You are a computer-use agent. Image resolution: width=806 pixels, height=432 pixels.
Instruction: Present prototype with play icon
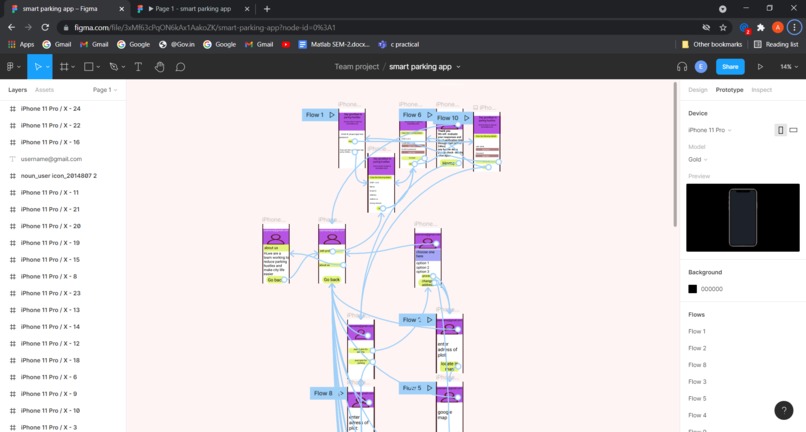(760, 67)
